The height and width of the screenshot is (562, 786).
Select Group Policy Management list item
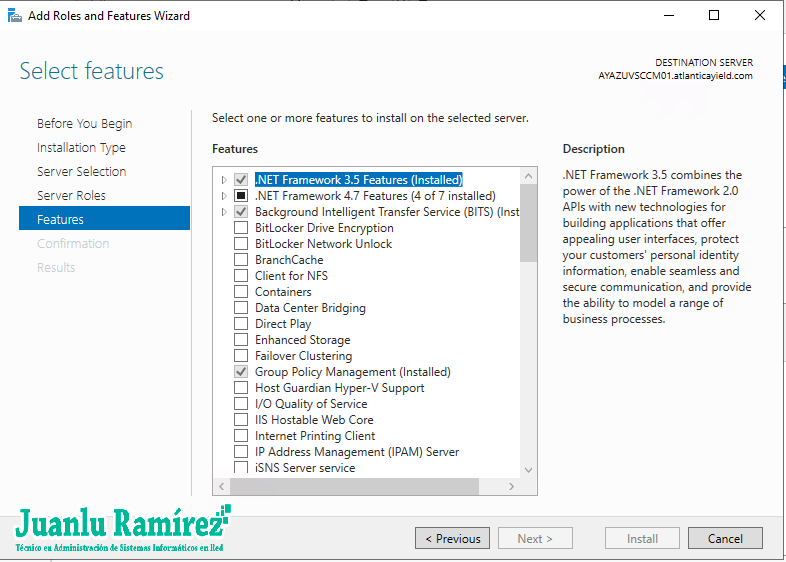coord(352,372)
